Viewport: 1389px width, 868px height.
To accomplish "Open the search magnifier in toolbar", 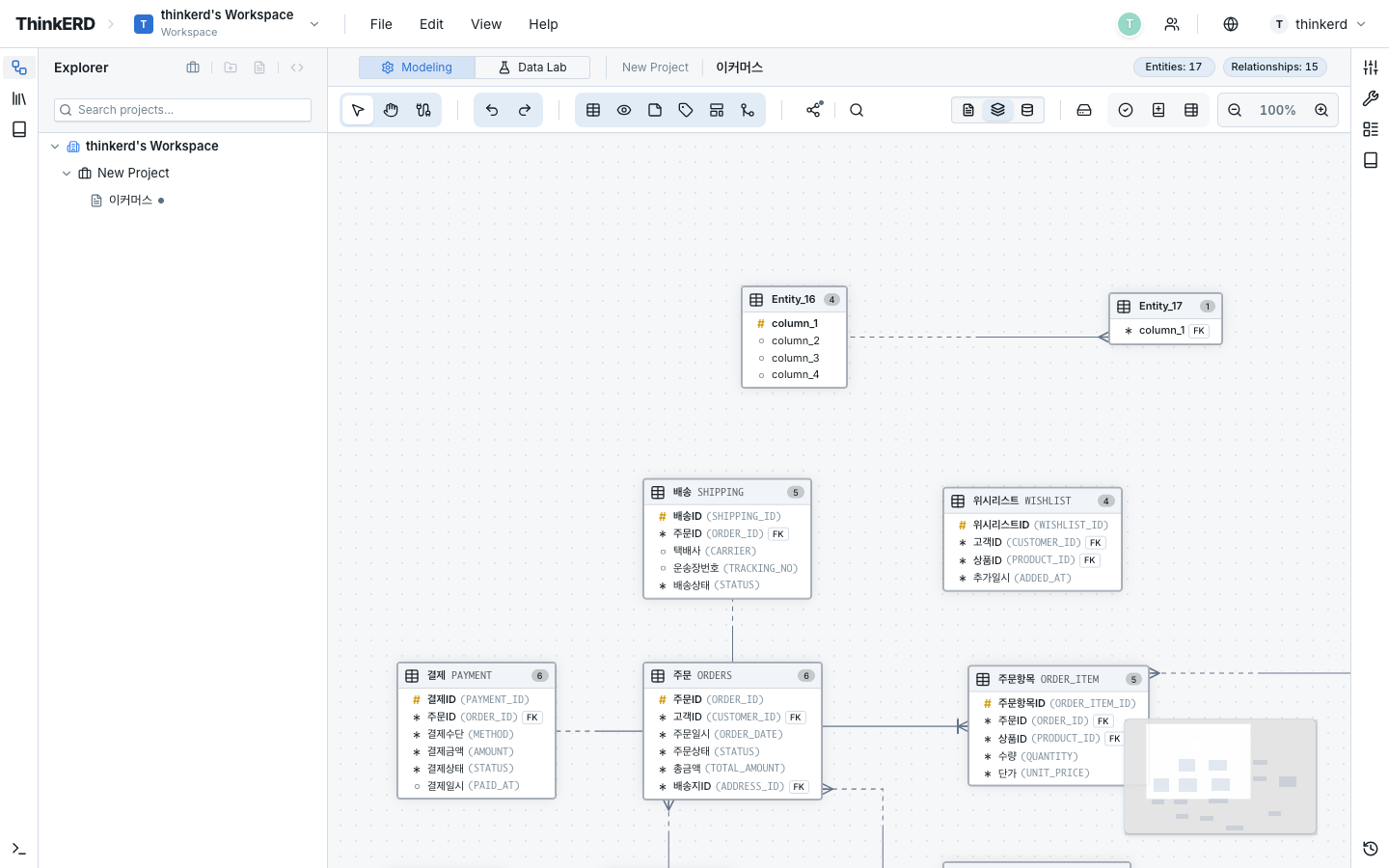I will 857,110.
